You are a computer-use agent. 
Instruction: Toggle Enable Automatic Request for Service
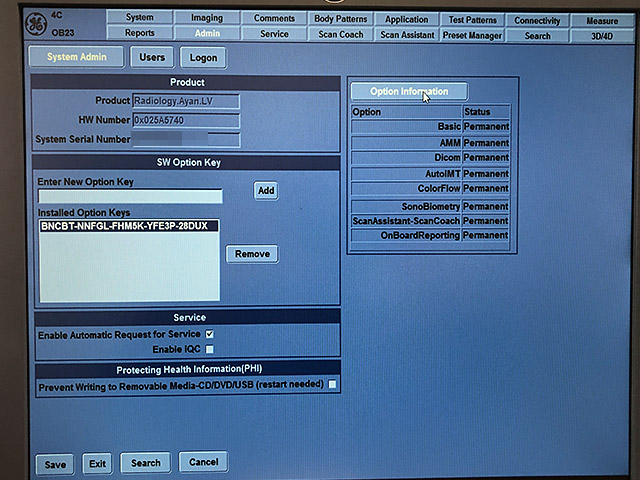pyautogui.click(x=209, y=334)
